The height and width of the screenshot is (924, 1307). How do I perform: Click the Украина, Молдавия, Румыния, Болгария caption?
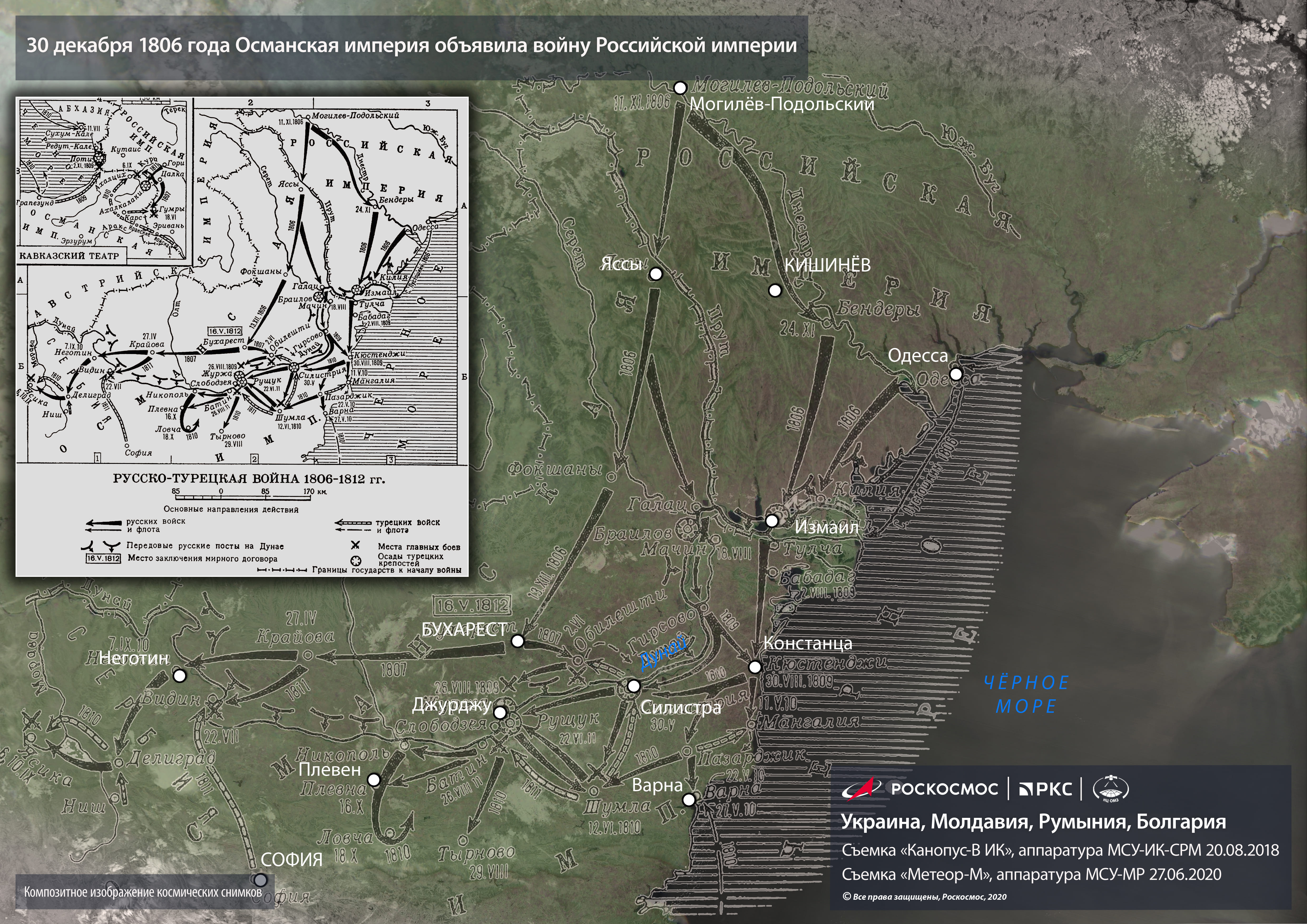tap(1033, 822)
